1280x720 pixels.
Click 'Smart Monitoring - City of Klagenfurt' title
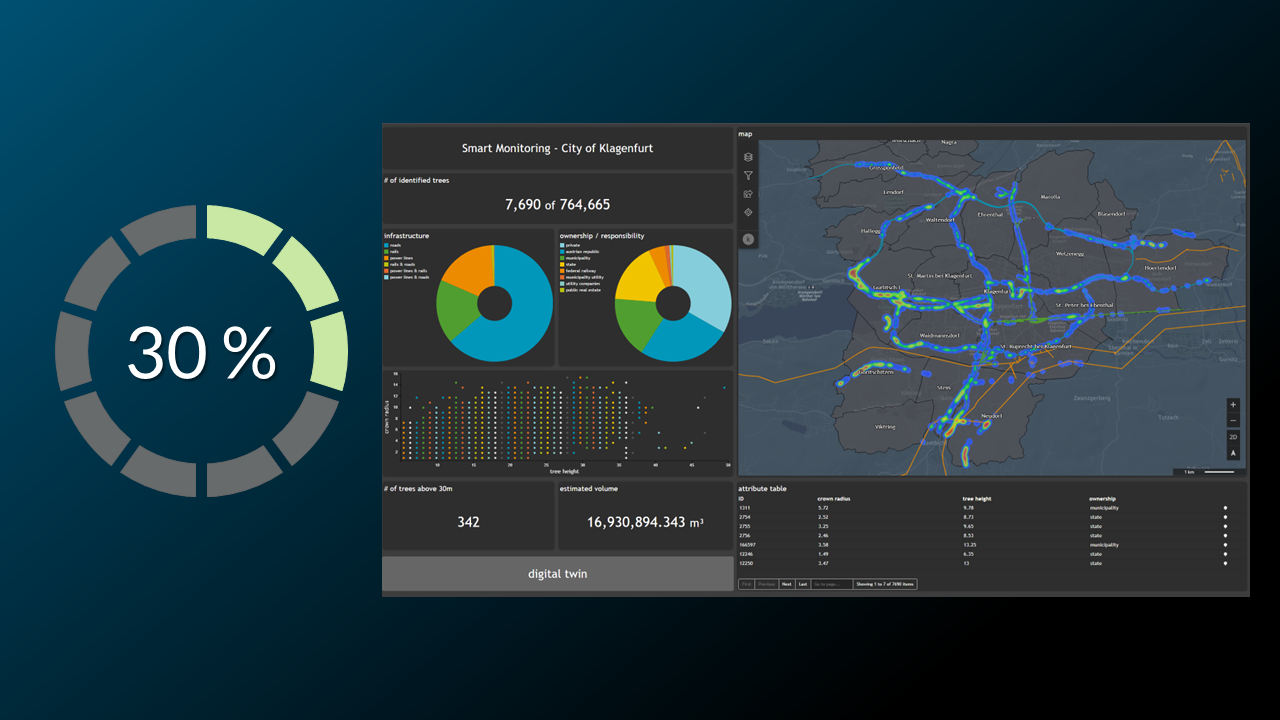tap(557, 148)
